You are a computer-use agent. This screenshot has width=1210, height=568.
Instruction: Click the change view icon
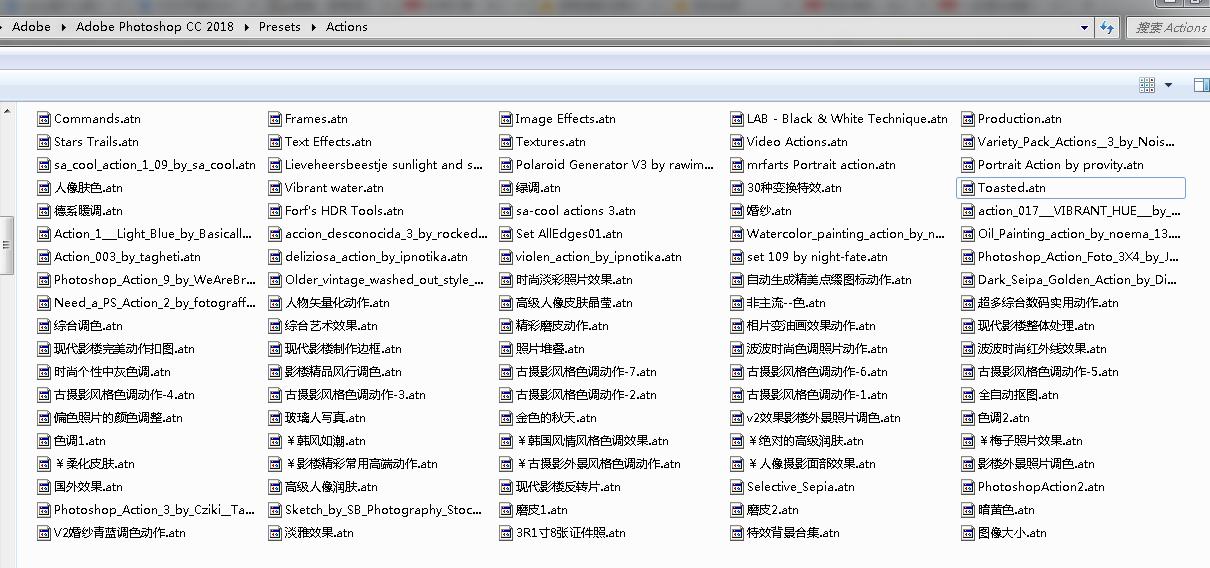pyautogui.click(x=1147, y=86)
